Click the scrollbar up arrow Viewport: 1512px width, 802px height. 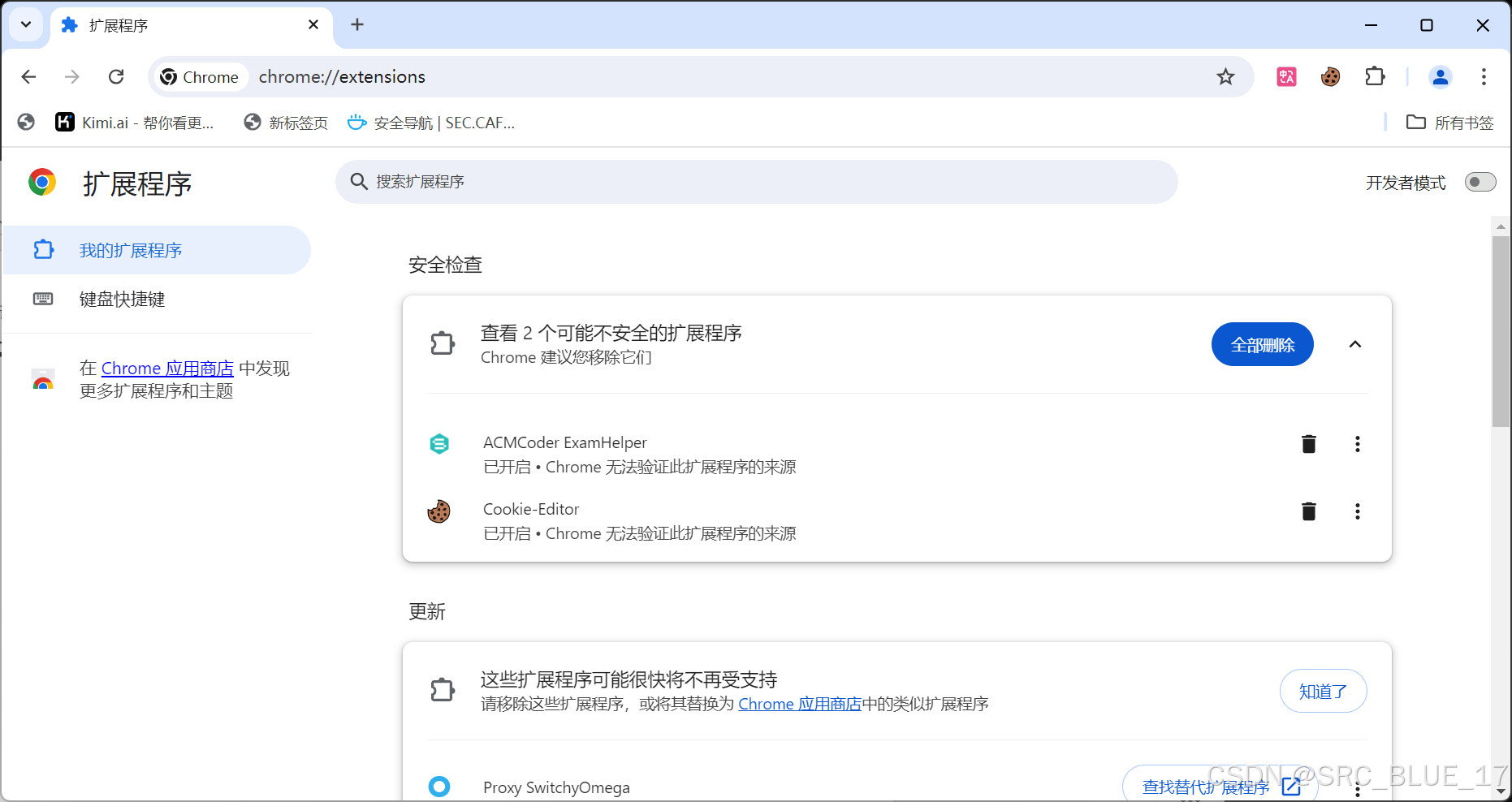pyautogui.click(x=1501, y=226)
